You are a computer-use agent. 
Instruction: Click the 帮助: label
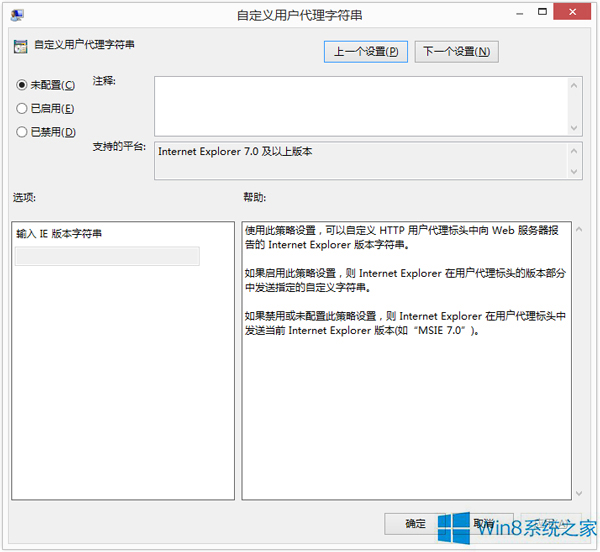coord(255,197)
